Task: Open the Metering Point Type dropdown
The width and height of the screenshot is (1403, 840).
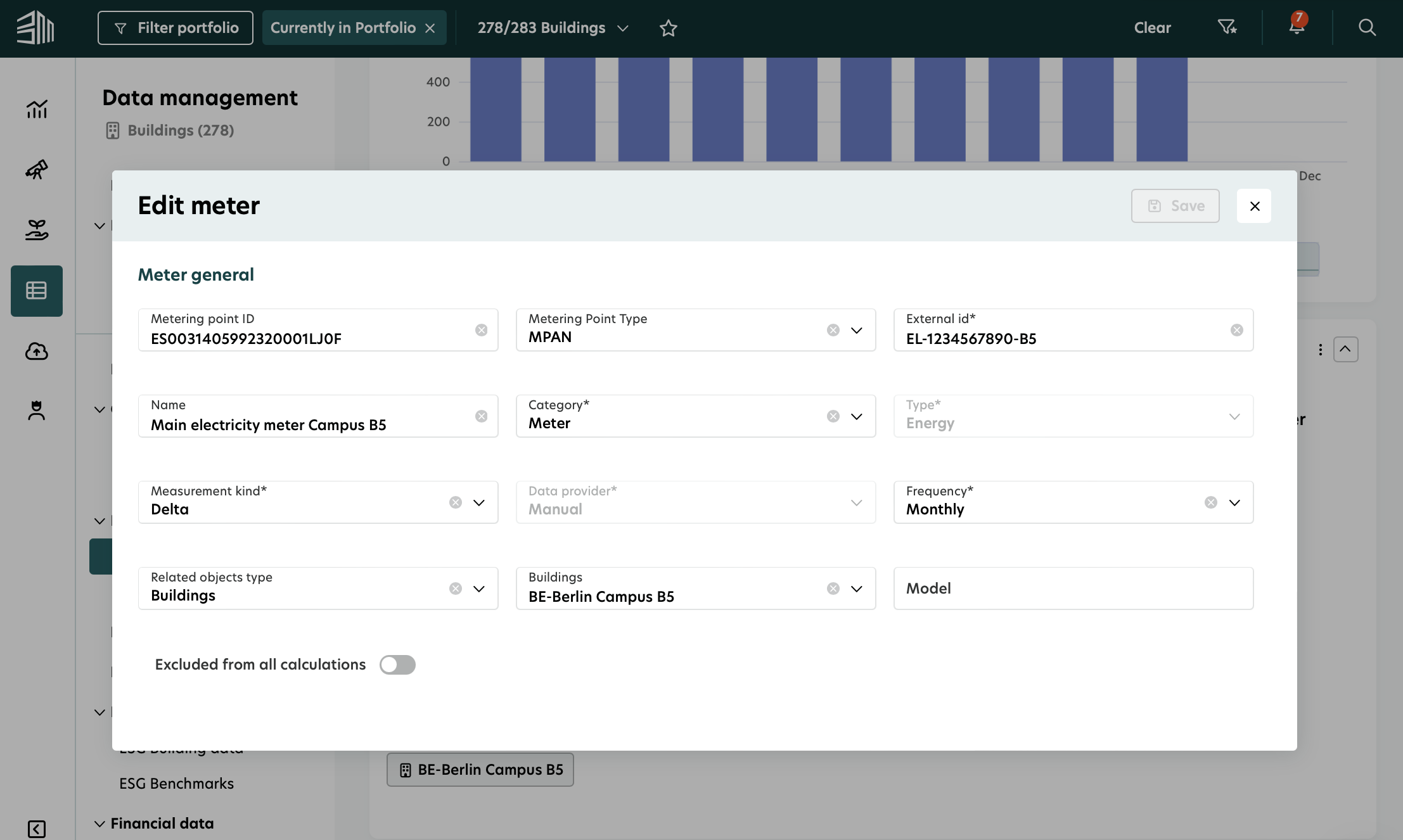Action: click(x=857, y=330)
